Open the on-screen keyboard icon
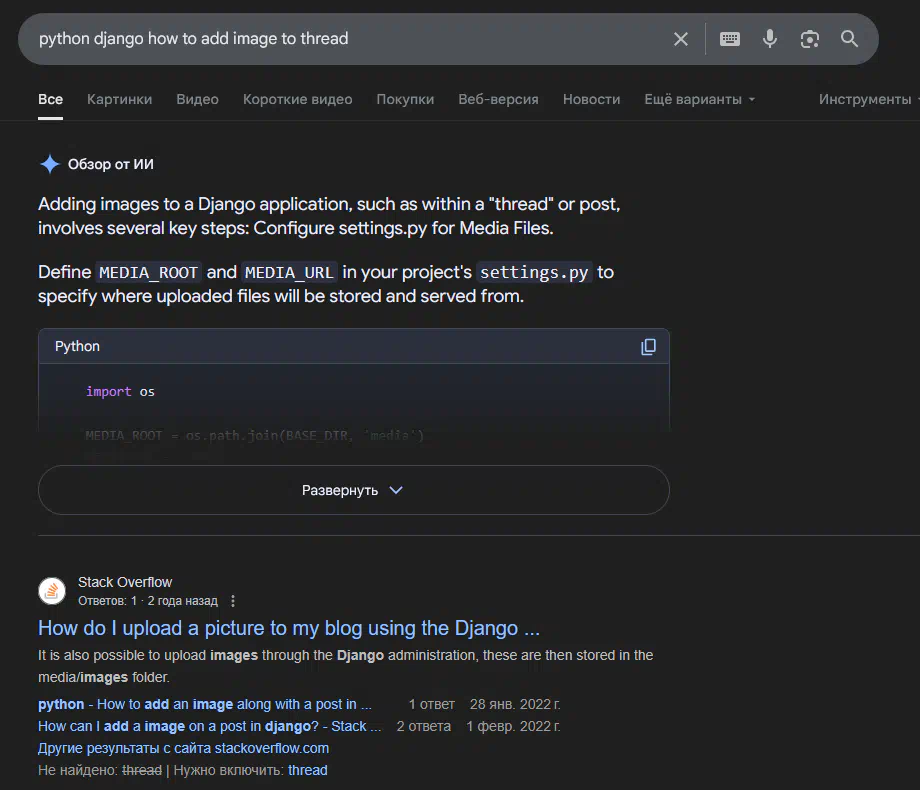 tap(729, 39)
